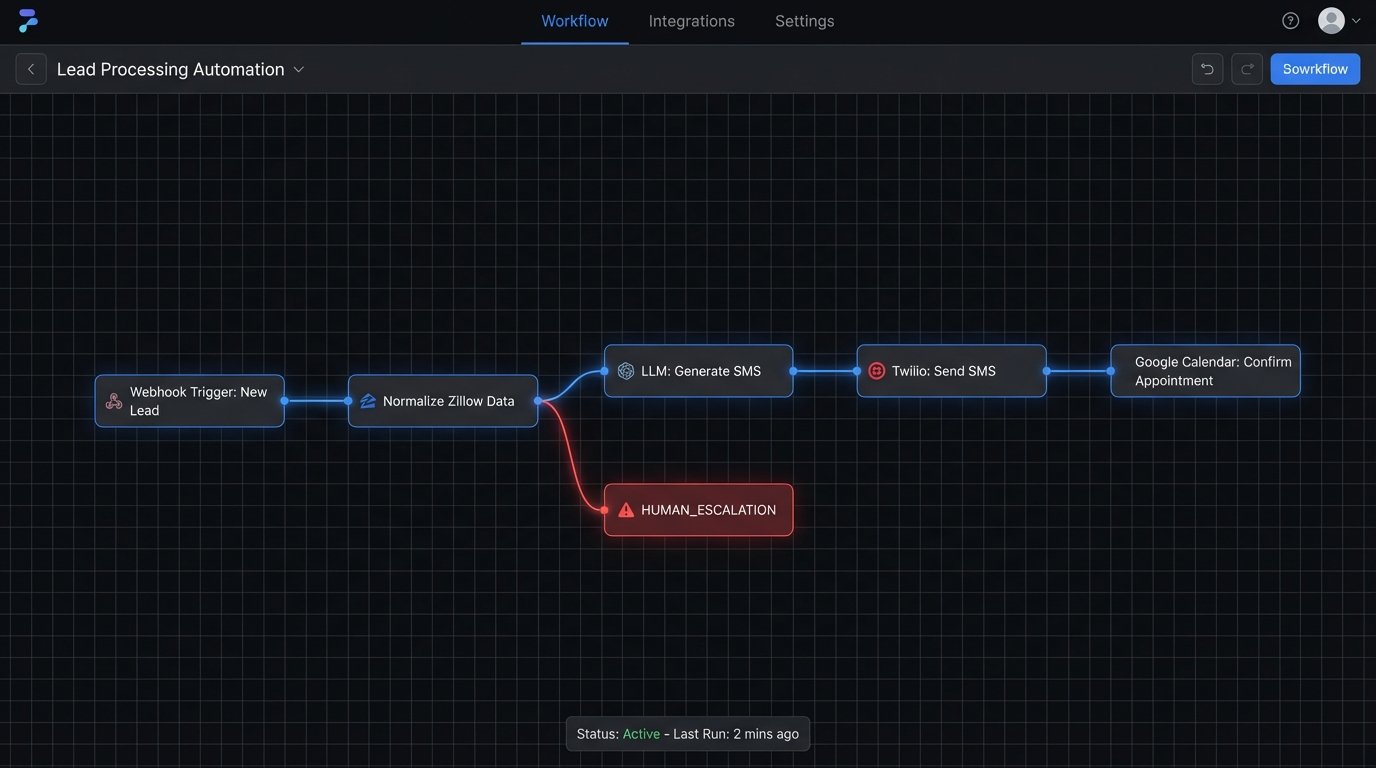Click the HUMAN_ESCALATION warning triangle icon
1376x768 pixels.
[x=624, y=509]
